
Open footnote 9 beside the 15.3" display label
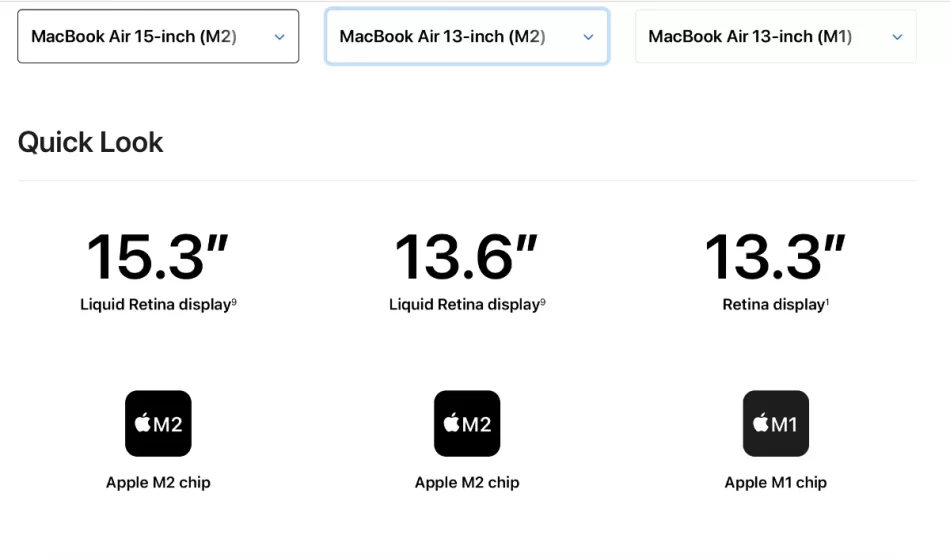tap(234, 302)
